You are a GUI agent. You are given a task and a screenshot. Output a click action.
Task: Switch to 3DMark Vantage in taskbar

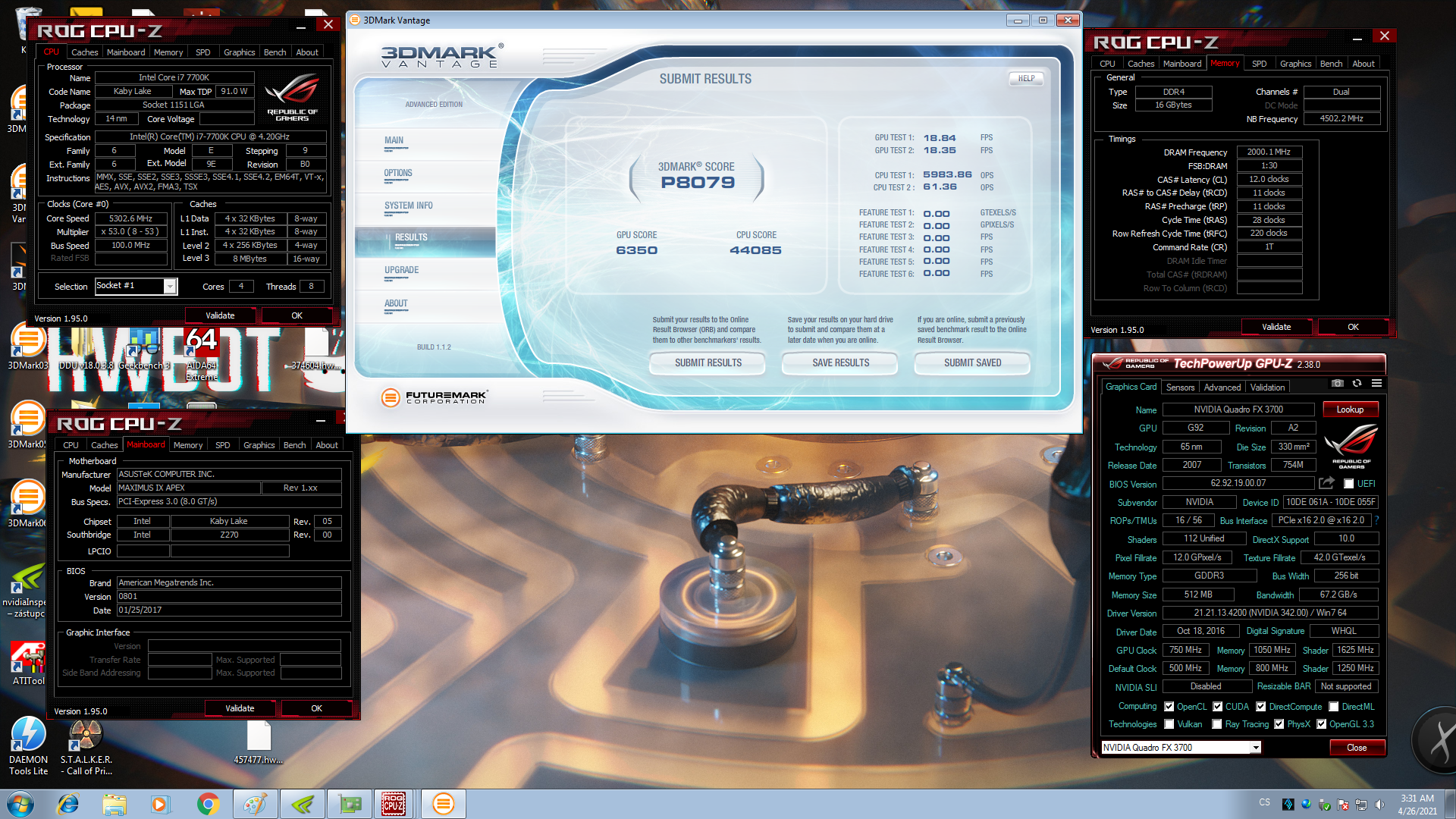[443, 804]
